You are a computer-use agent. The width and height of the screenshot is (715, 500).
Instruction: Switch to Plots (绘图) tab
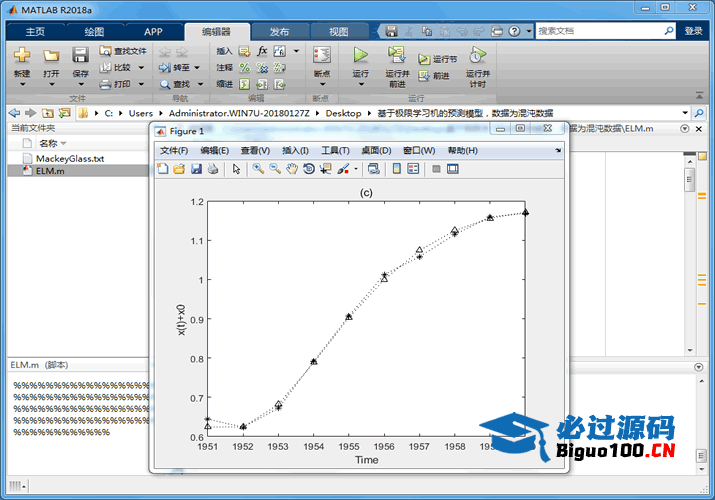click(94, 31)
